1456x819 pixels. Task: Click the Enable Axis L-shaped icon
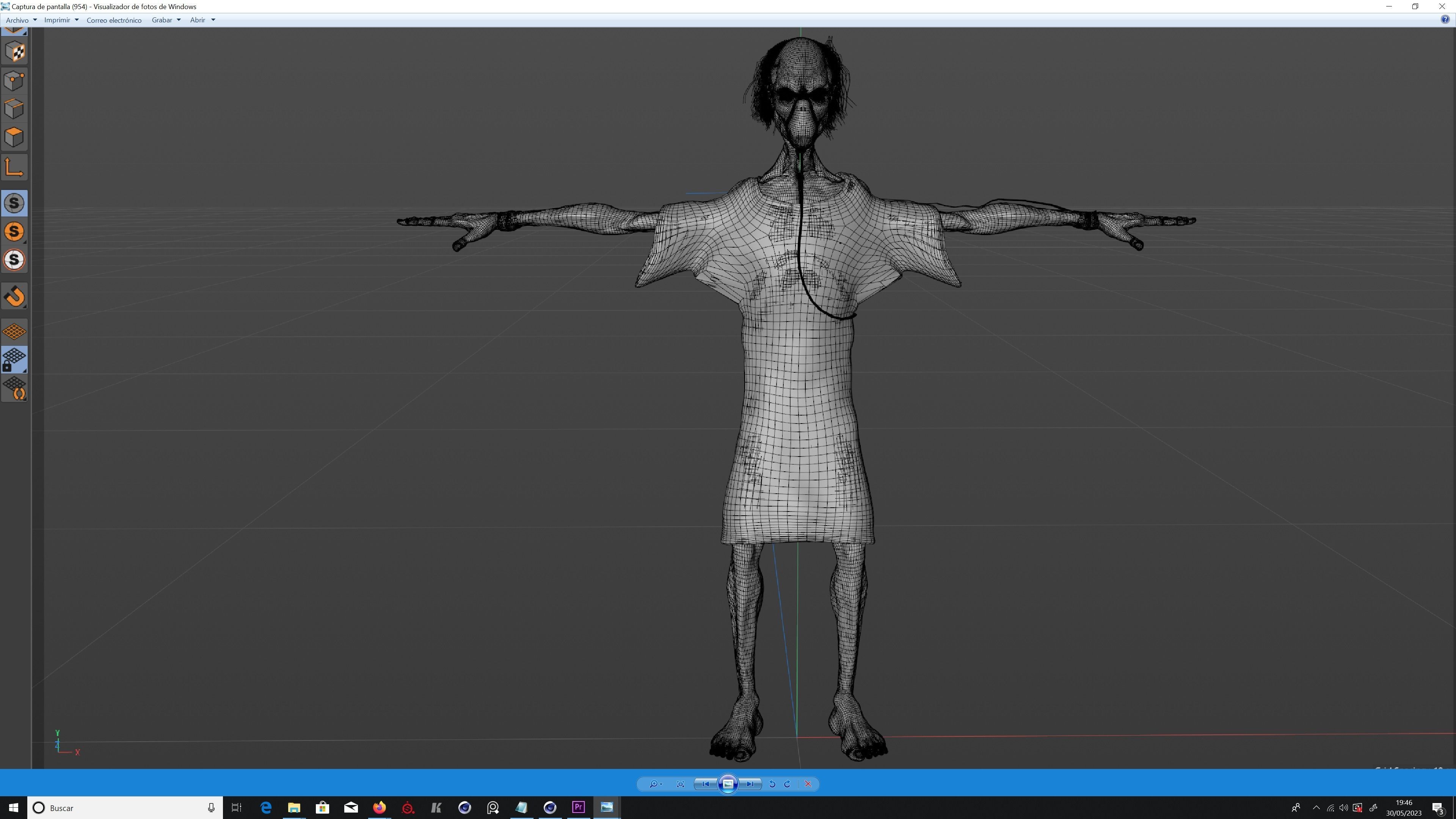point(14,168)
